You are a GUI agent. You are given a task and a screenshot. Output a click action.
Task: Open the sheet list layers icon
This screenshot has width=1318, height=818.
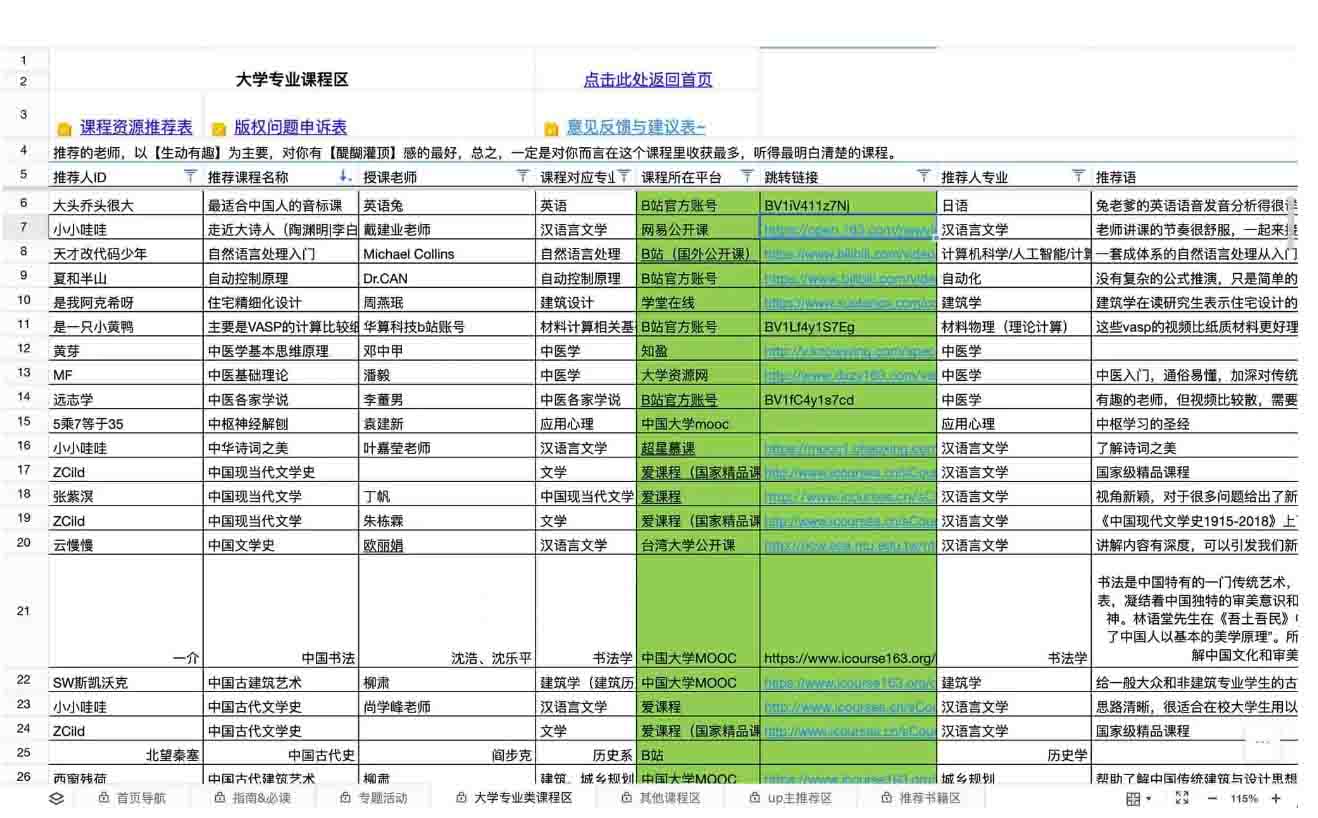tap(56, 798)
